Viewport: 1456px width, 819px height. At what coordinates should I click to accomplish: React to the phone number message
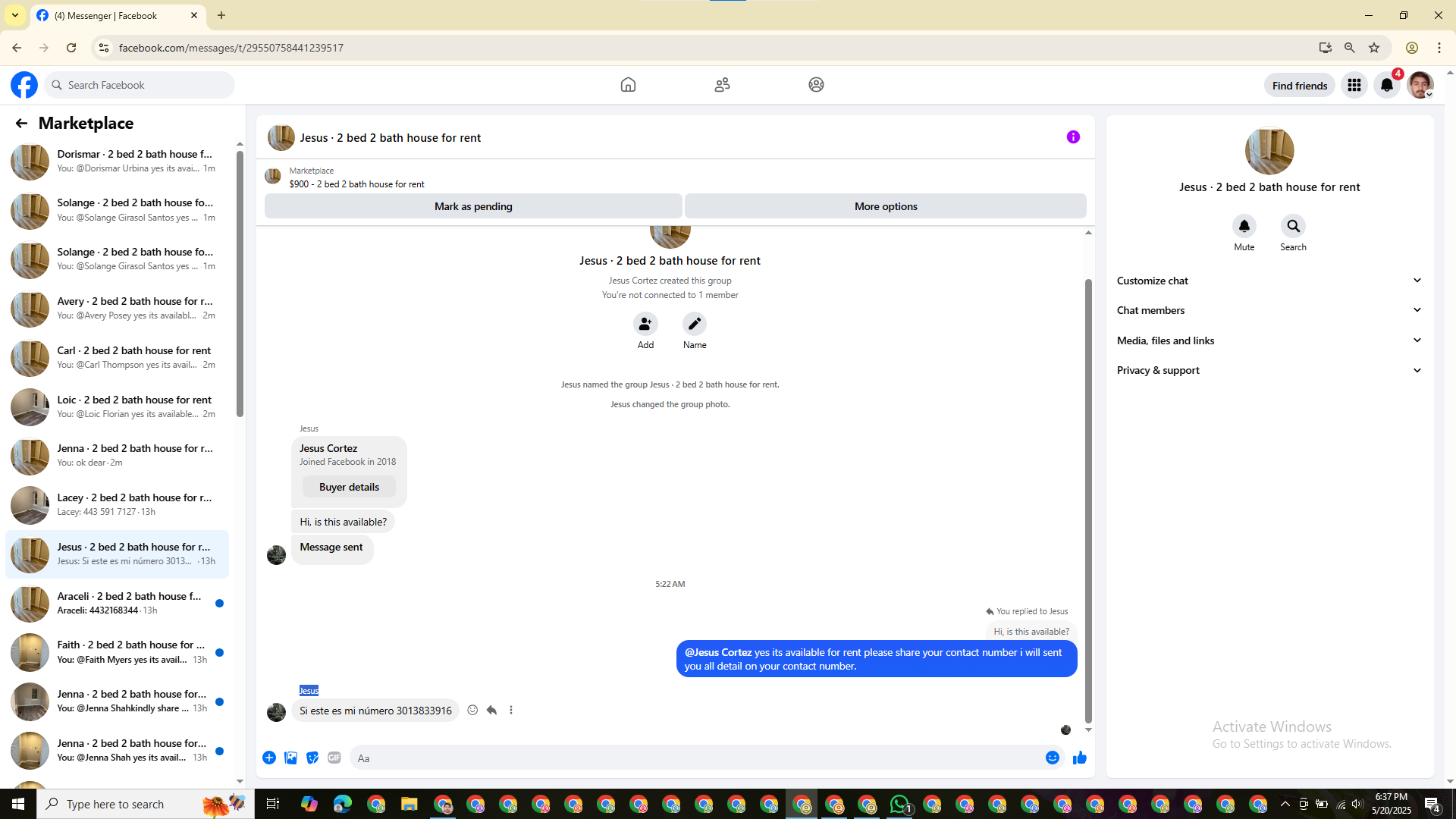pos(472,710)
